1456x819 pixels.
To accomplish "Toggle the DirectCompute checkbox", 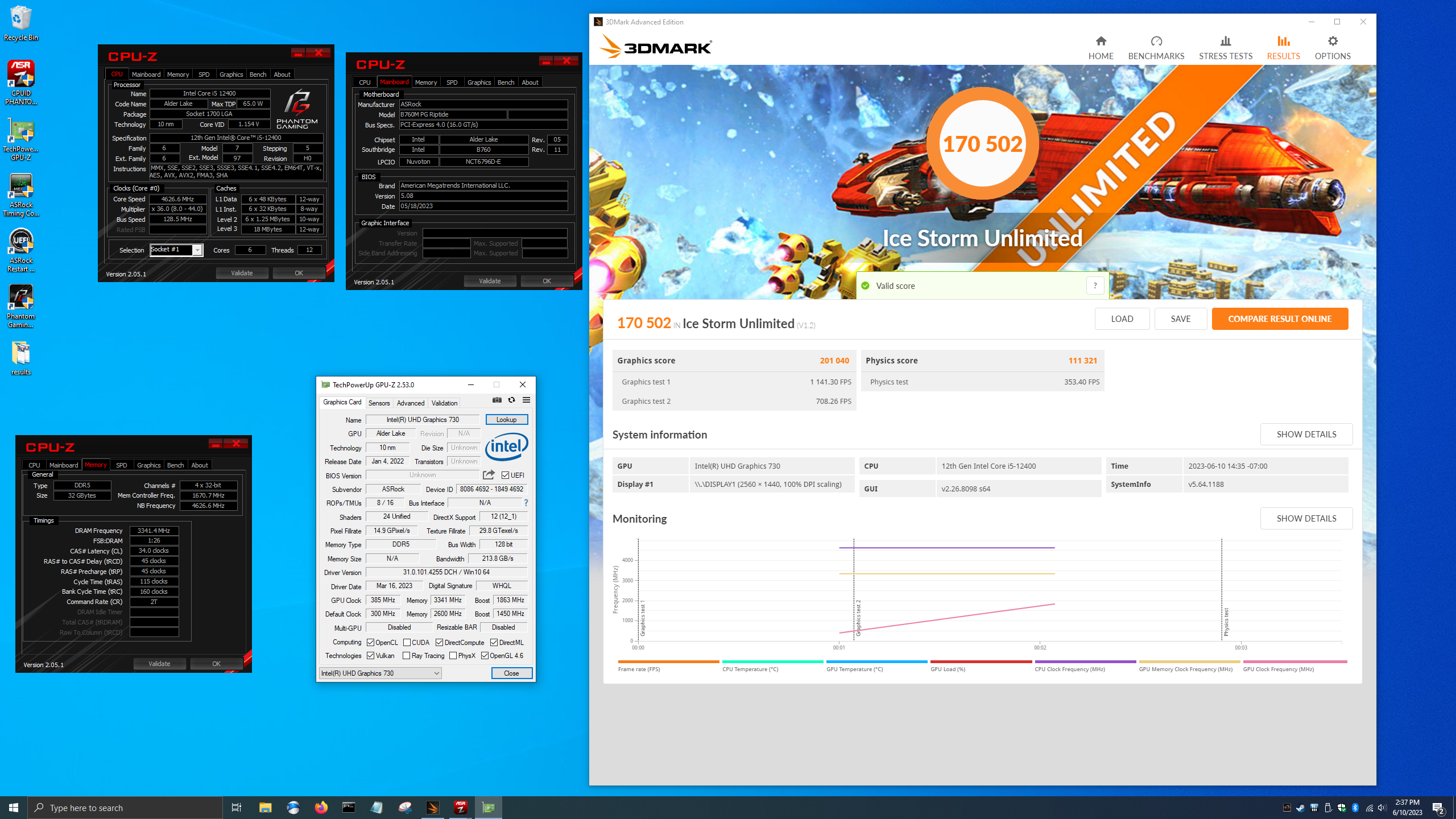I will 439,642.
